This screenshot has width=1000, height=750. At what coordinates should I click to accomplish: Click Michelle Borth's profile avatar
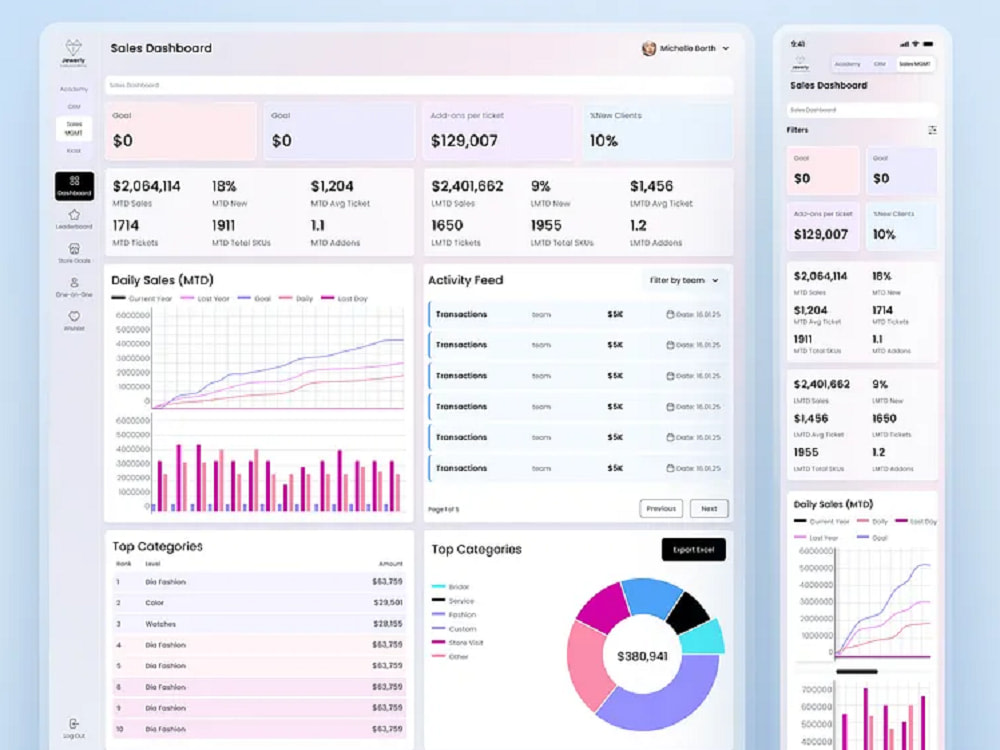(649, 48)
